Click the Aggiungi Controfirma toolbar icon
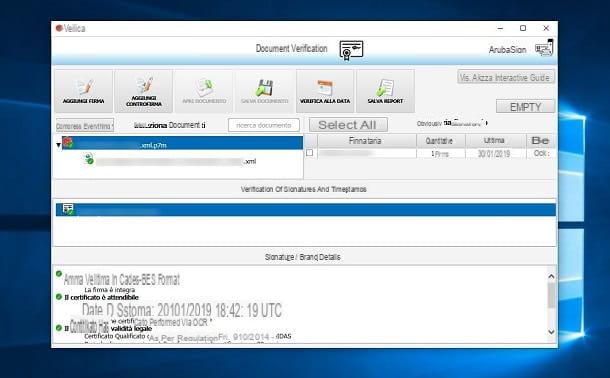Image resolution: width=610 pixels, height=378 pixels. pos(144,85)
